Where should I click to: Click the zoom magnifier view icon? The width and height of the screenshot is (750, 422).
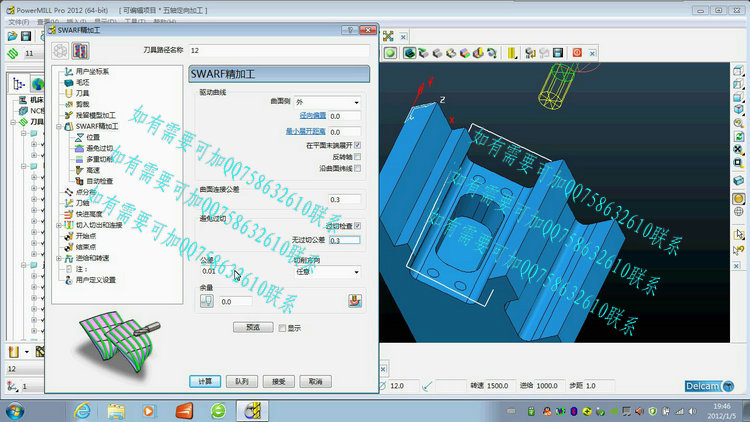(x=739, y=123)
